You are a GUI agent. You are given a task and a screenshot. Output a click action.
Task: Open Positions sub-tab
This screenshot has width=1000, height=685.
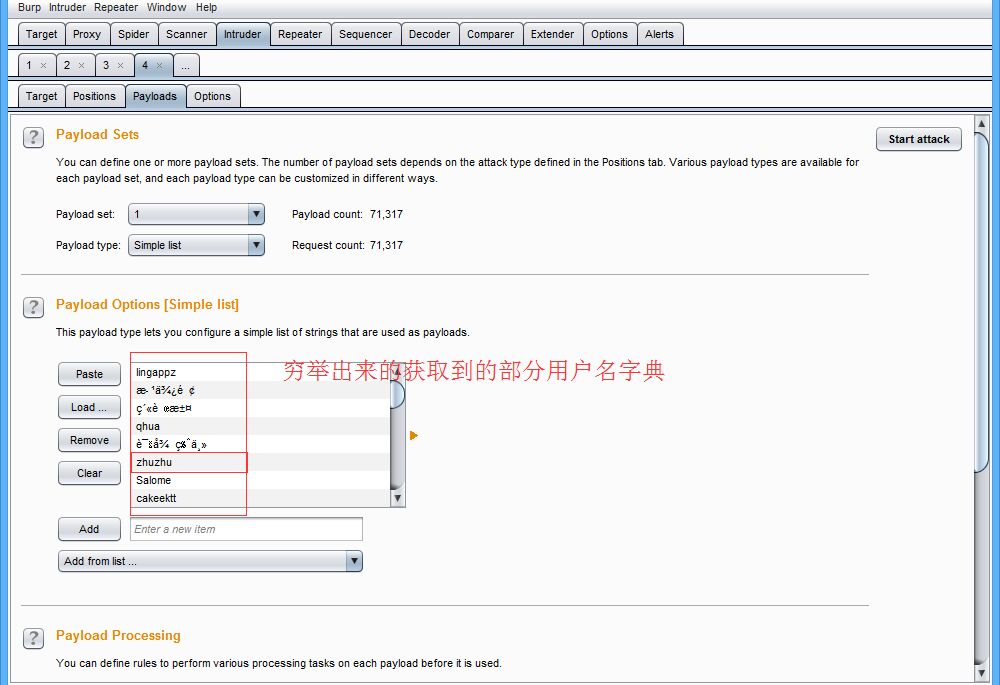(x=94, y=96)
